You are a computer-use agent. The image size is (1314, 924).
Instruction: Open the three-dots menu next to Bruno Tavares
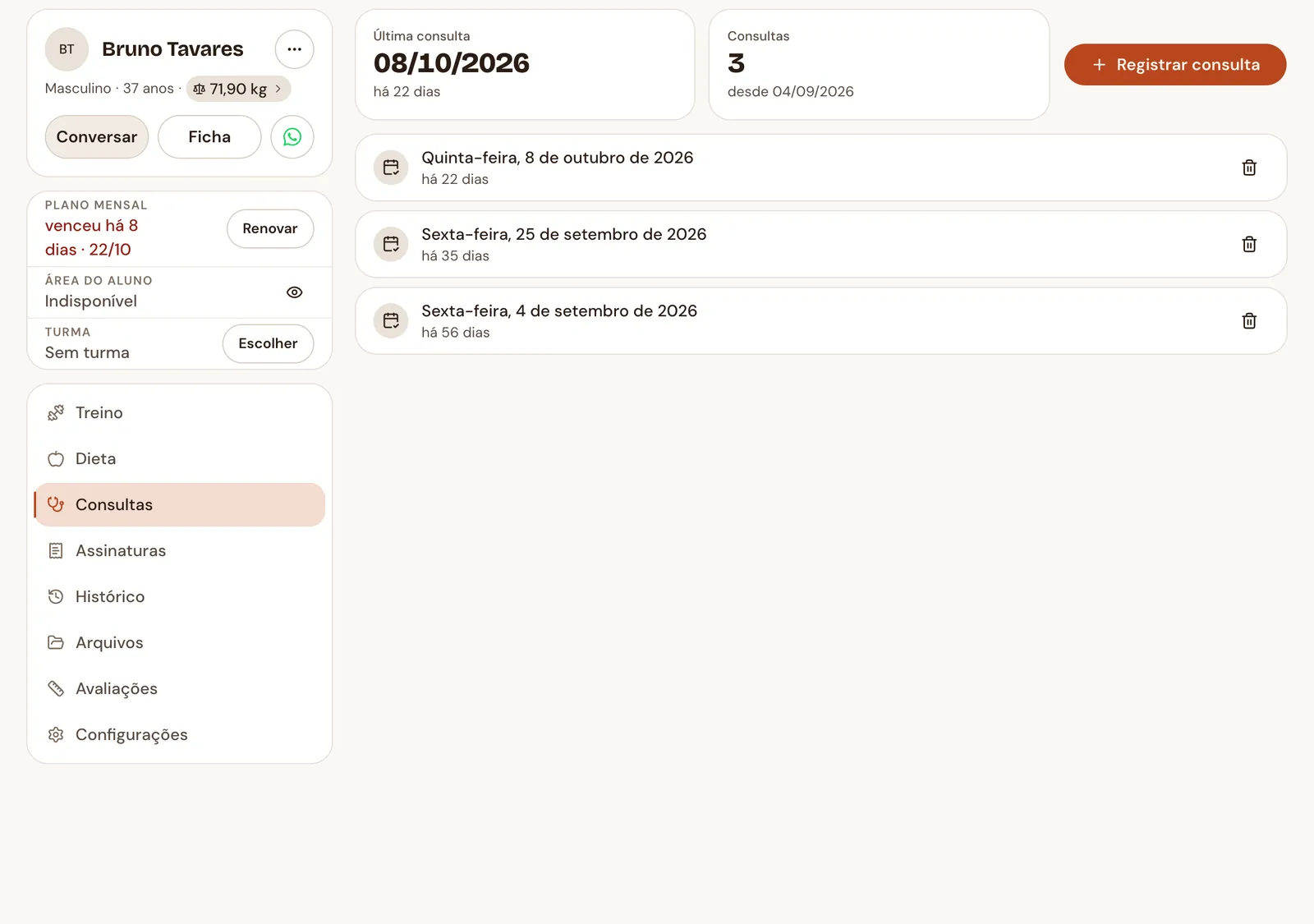click(x=294, y=49)
